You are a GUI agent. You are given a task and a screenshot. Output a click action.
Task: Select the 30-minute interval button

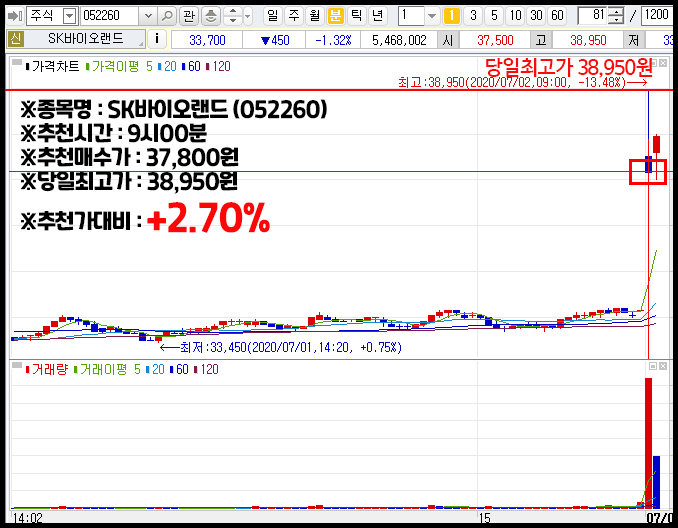[x=536, y=16]
